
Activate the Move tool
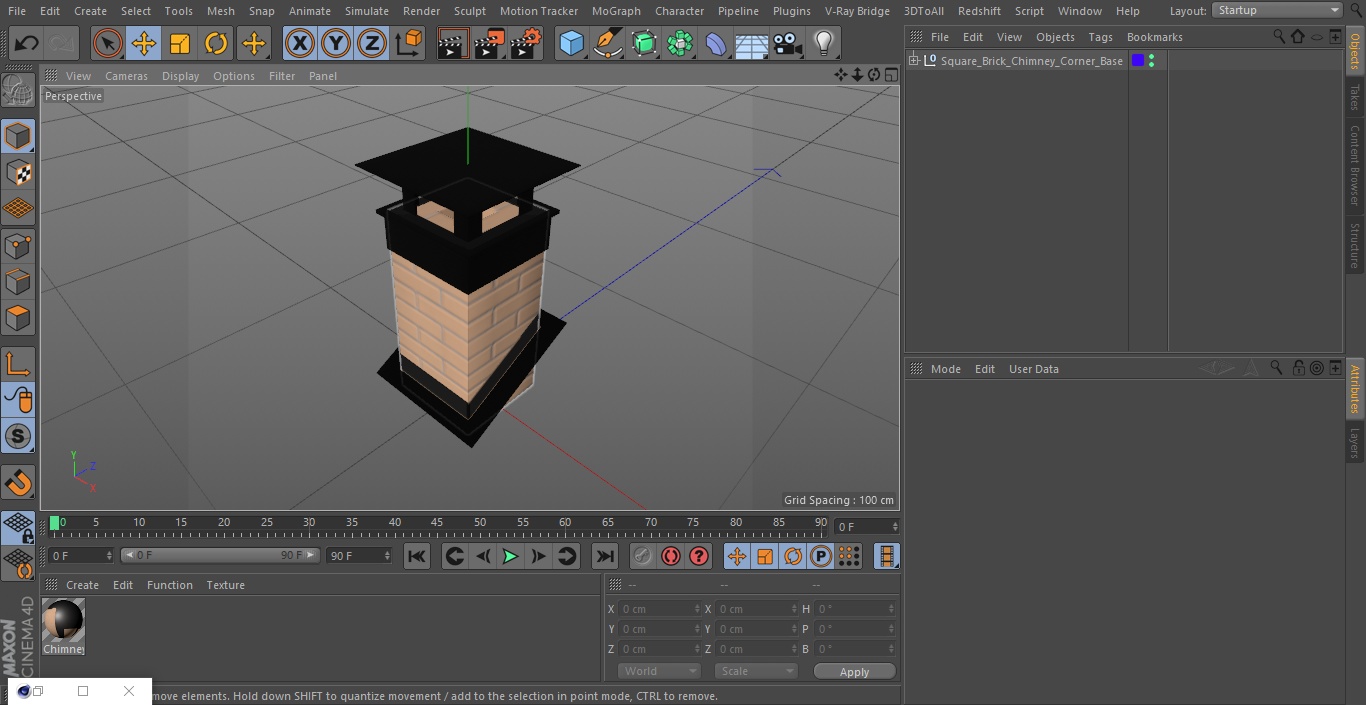coord(144,44)
